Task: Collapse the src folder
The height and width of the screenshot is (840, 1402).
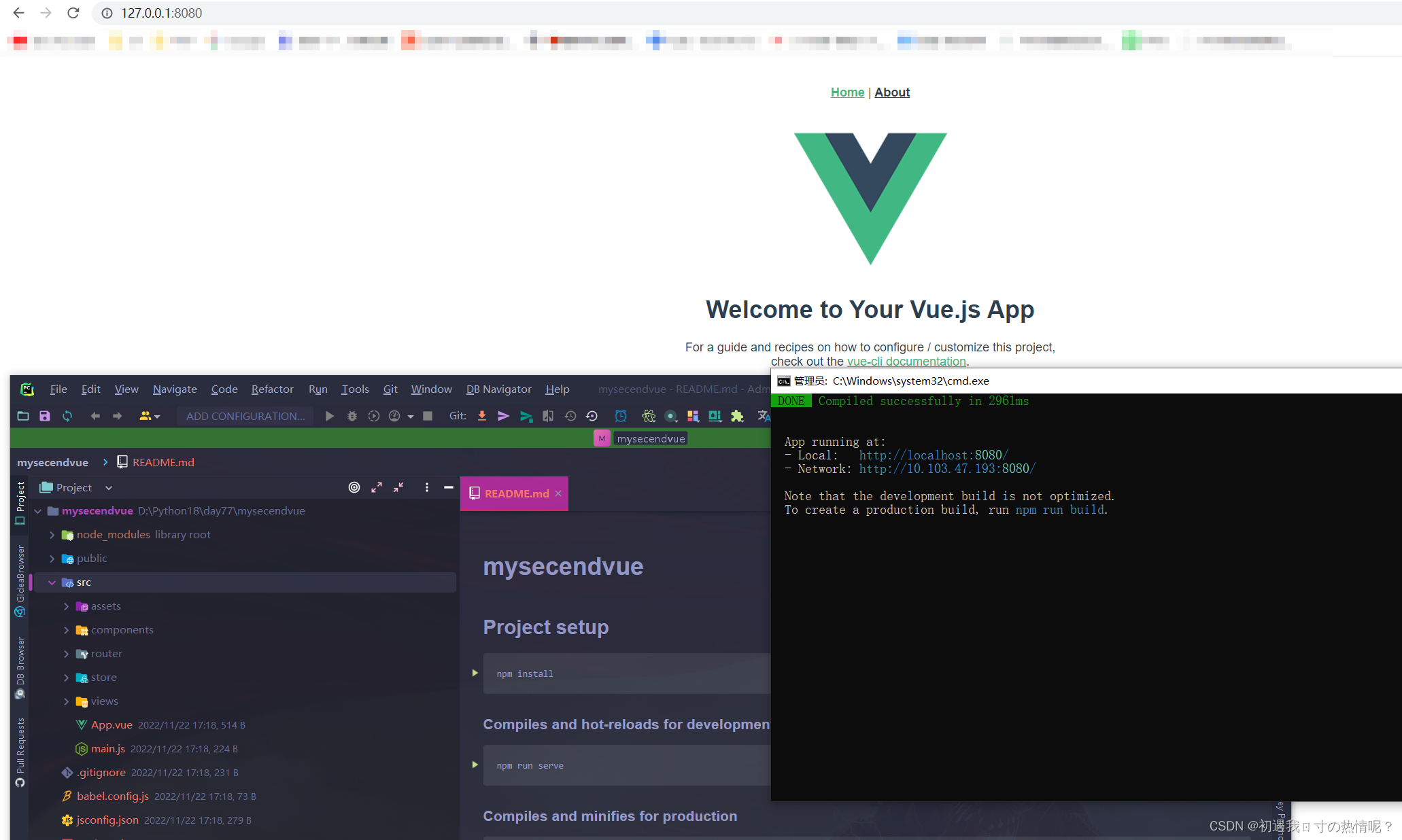Action: point(52,582)
